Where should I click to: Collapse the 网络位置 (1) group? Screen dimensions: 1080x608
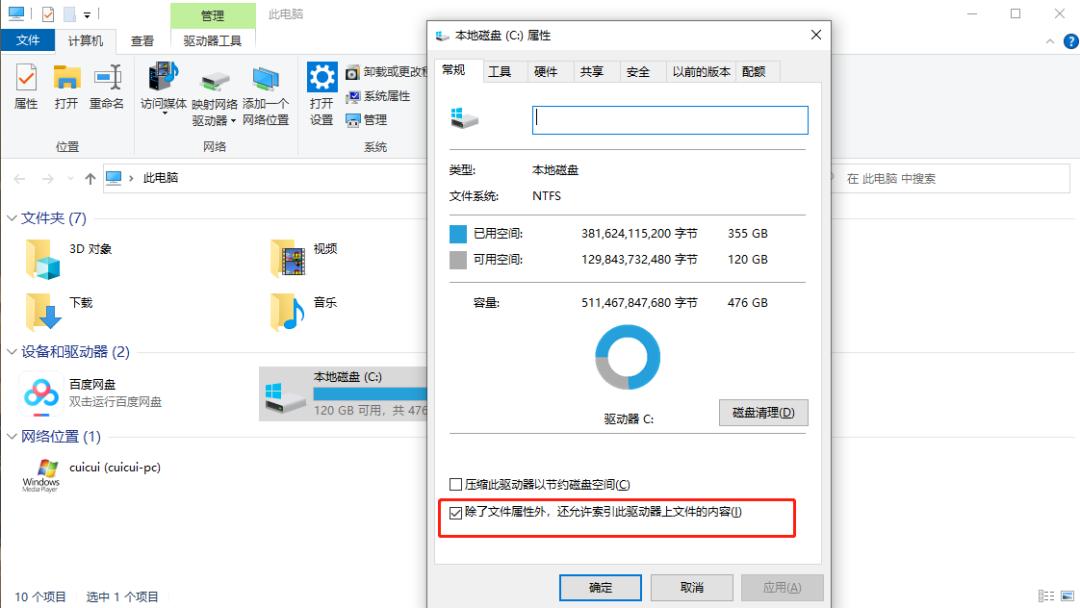(12, 437)
